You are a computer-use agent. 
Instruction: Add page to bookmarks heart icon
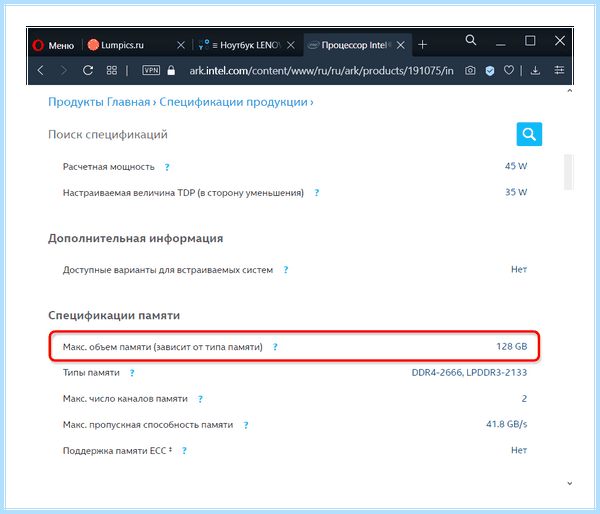pyautogui.click(x=509, y=70)
